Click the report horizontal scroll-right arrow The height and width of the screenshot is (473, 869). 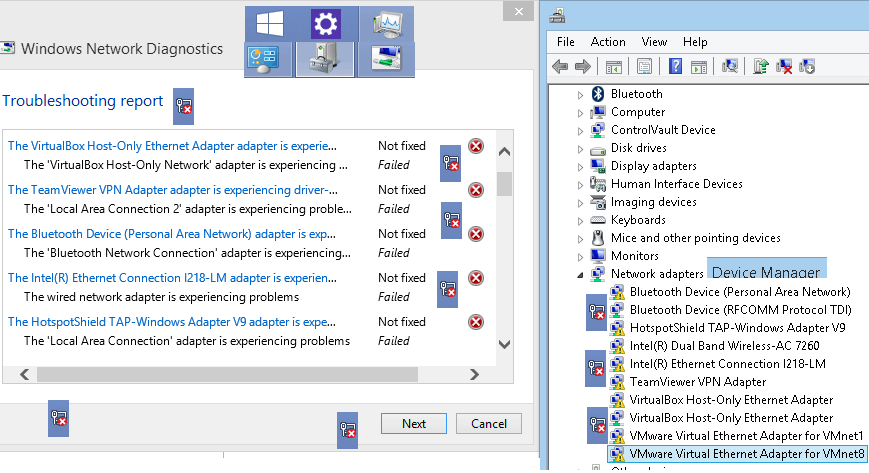click(474, 375)
